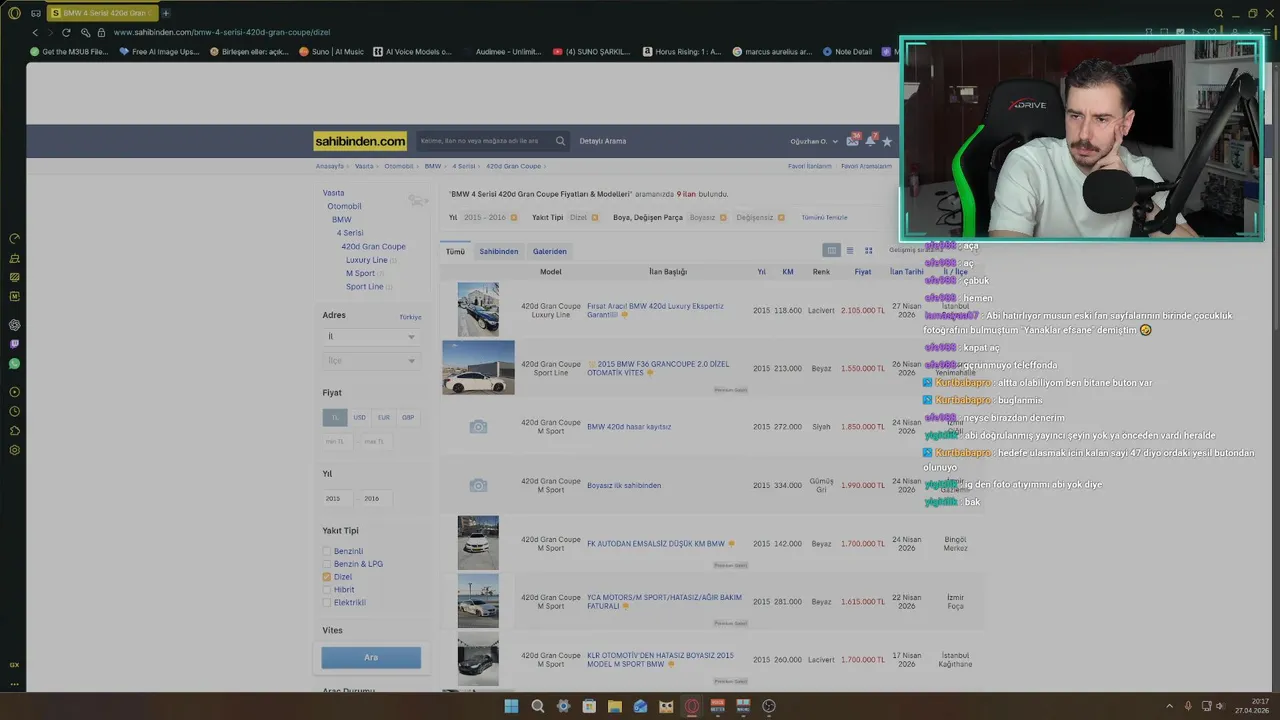Open File Explorer from taskbar
This screenshot has height=720, width=1280.
tap(615, 706)
